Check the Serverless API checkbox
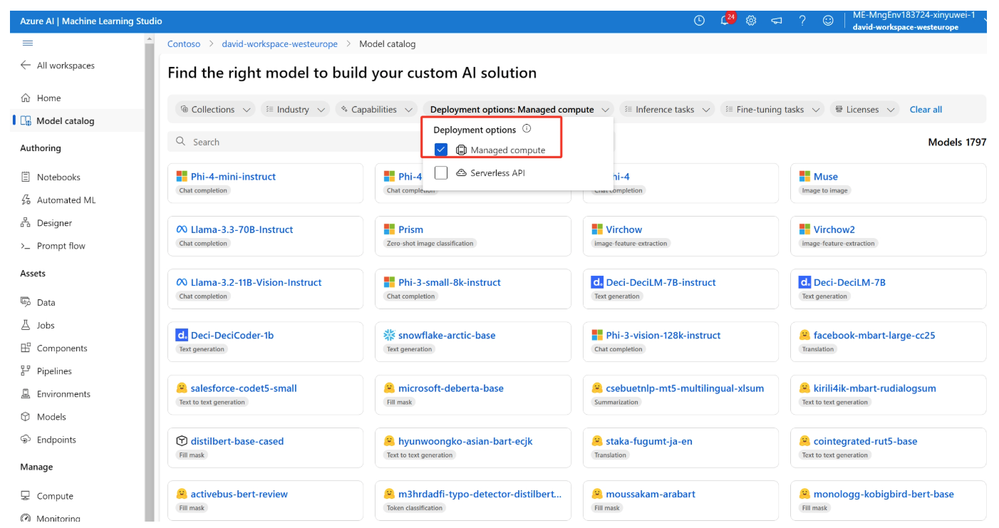This screenshot has width=999, height=528. pos(441,173)
